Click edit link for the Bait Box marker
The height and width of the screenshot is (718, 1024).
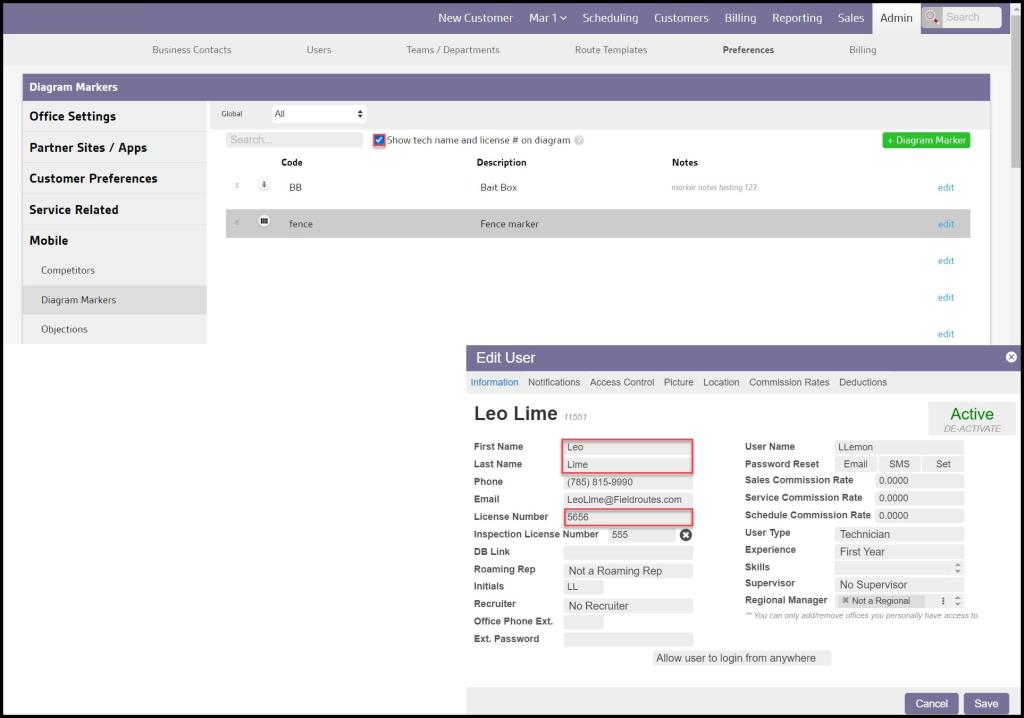point(945,188)
